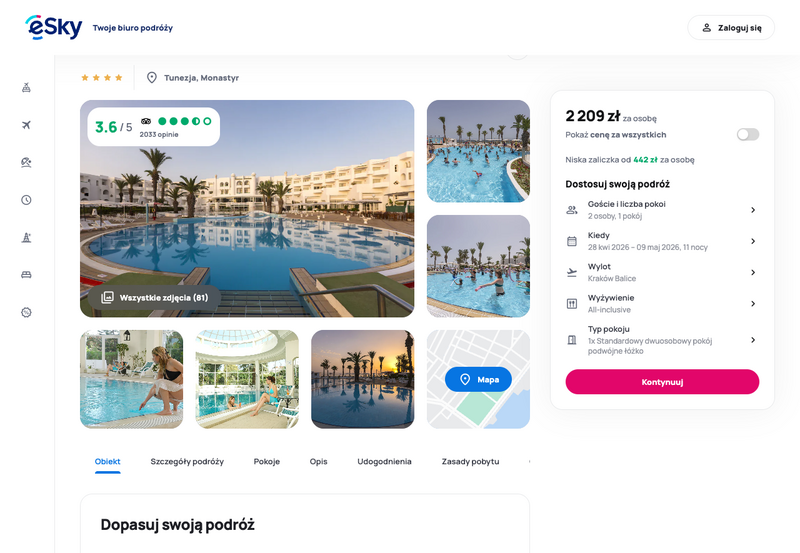The width and height of the screenshot is (800, 553).
Task: Click the last-minute clock icon in sidebar
Action: pyautogui.click(x=27, y=200)
